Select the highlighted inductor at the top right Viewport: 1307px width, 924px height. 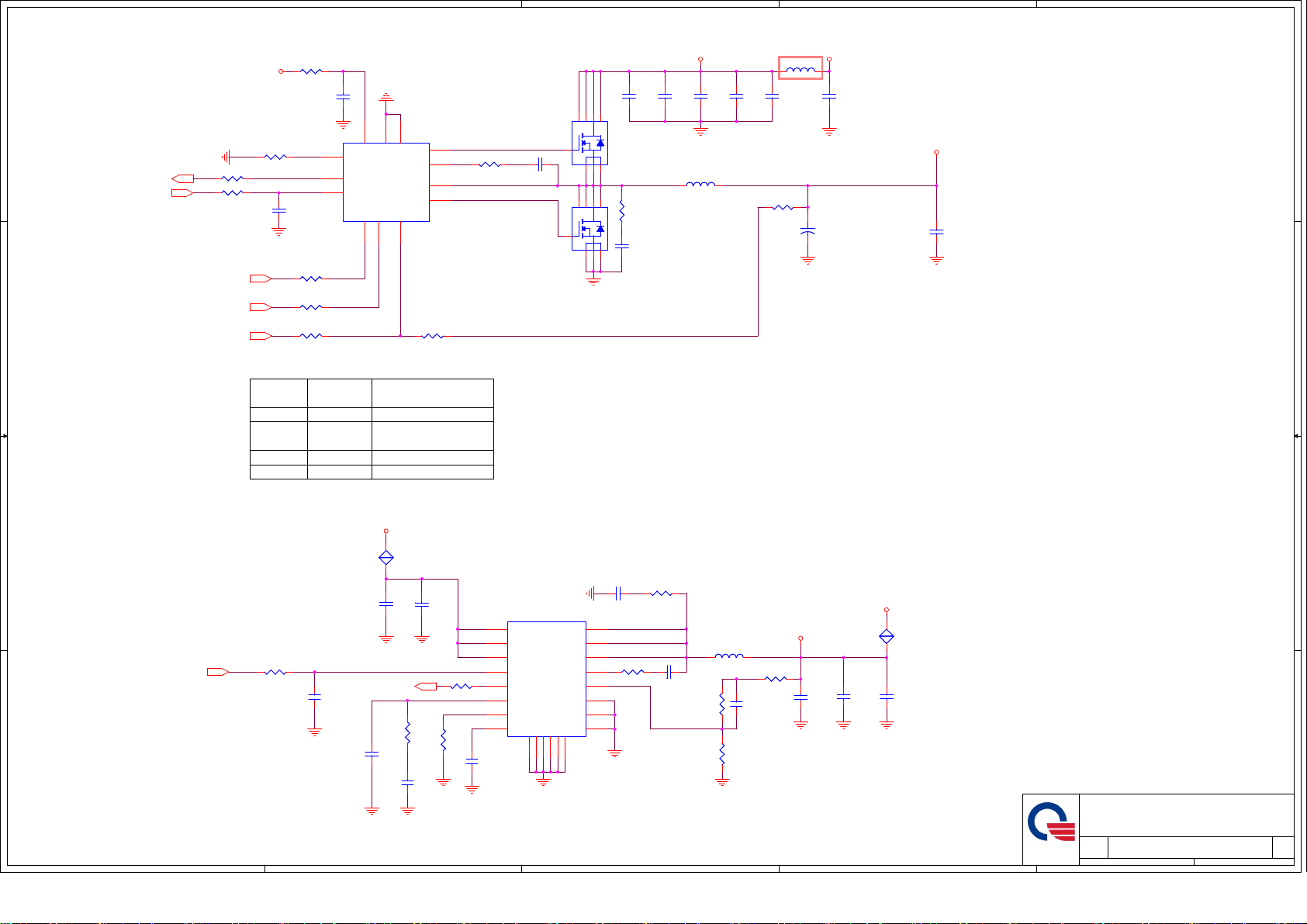(800, 68)
